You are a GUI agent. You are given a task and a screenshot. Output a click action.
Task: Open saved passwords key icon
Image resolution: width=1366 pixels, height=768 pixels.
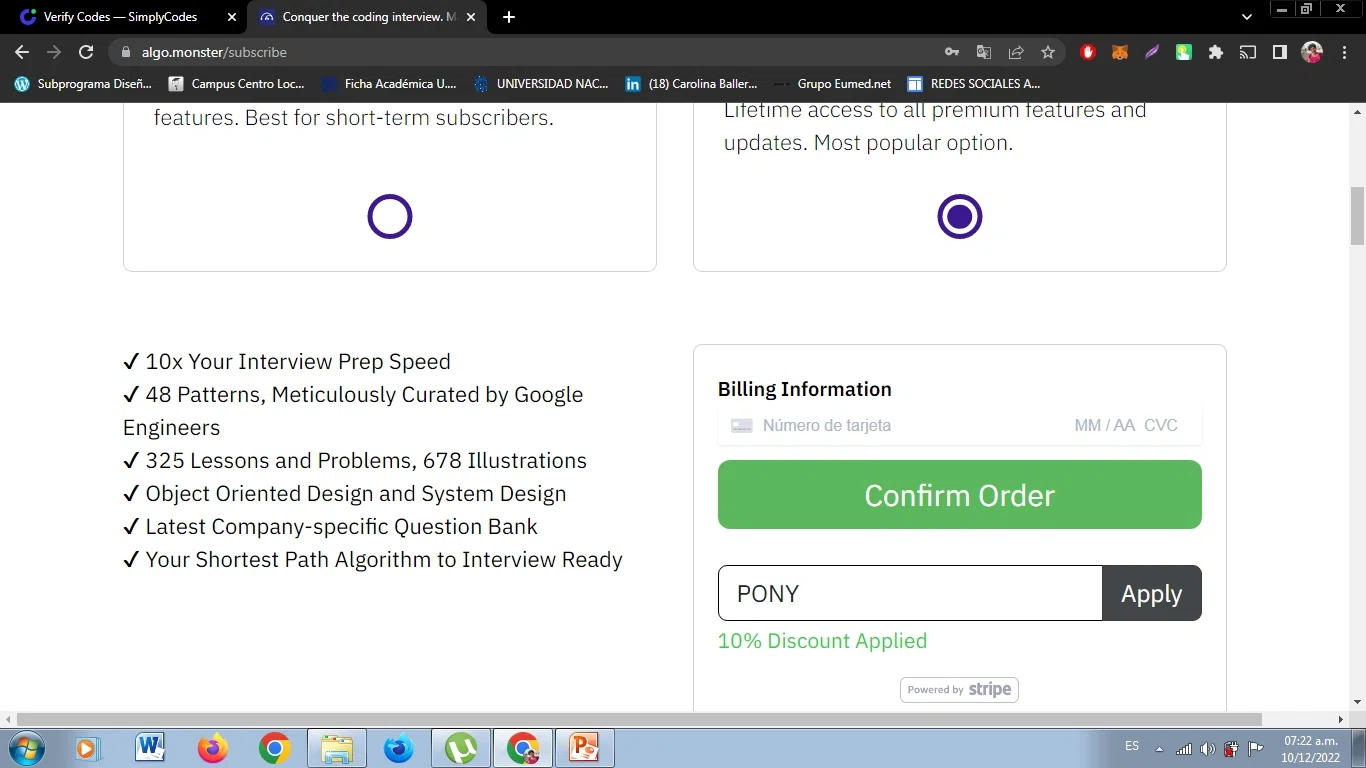pos(952,52)
